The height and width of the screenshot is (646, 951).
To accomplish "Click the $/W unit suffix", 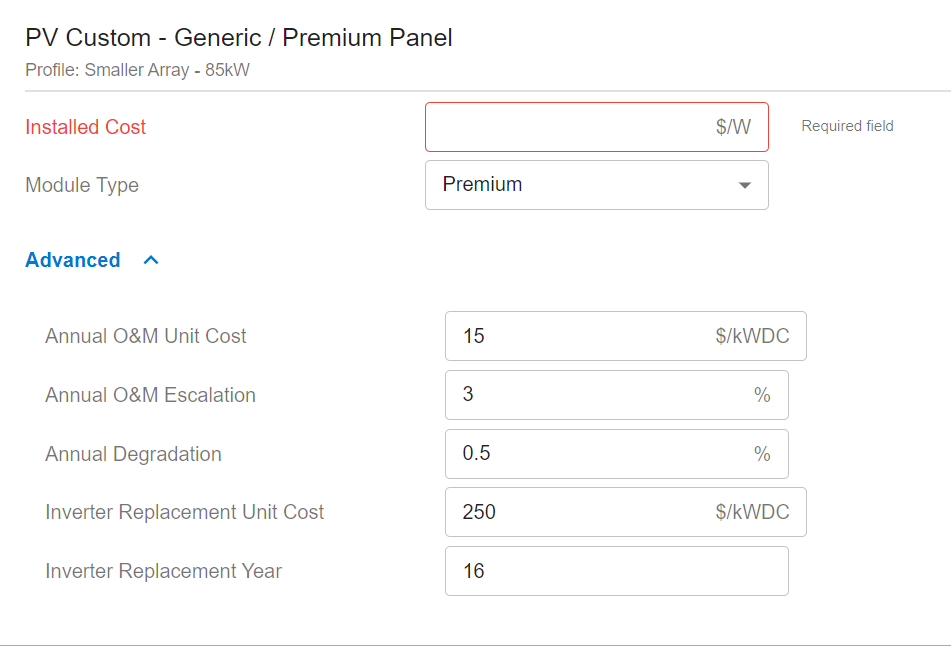I will (x=733, y=127).
